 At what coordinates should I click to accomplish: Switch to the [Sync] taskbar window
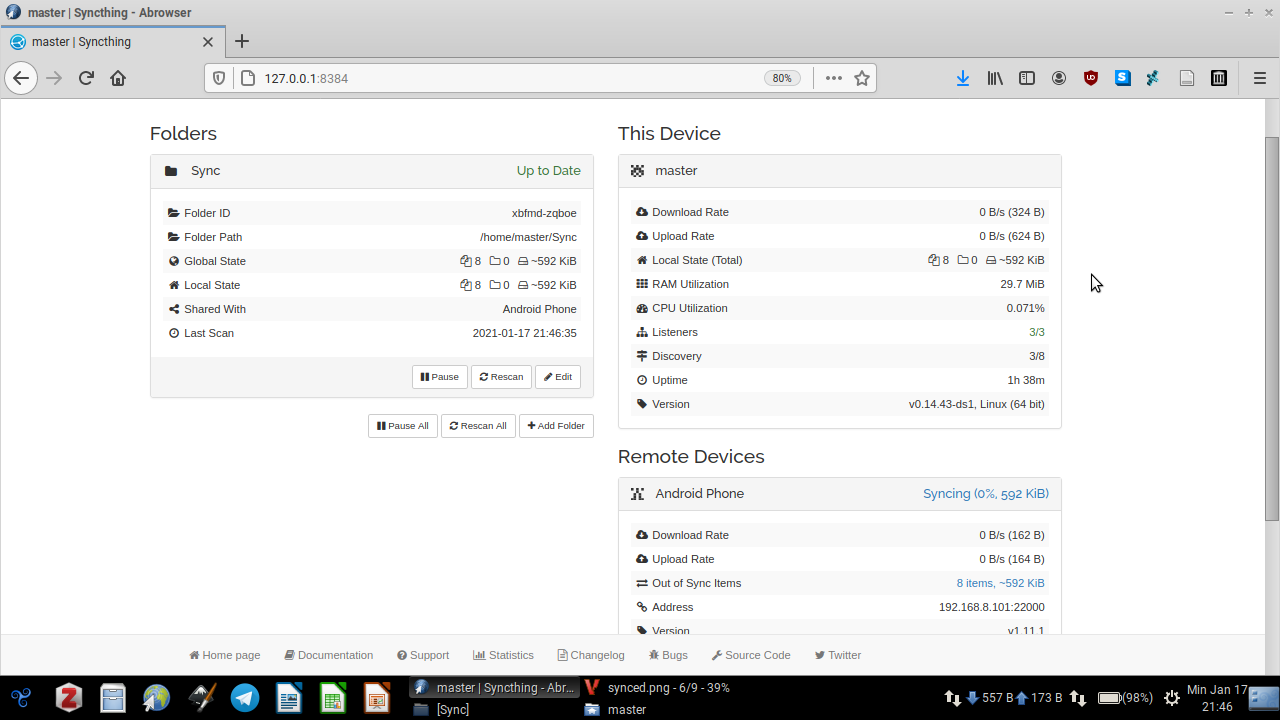[x=493, y=709]
